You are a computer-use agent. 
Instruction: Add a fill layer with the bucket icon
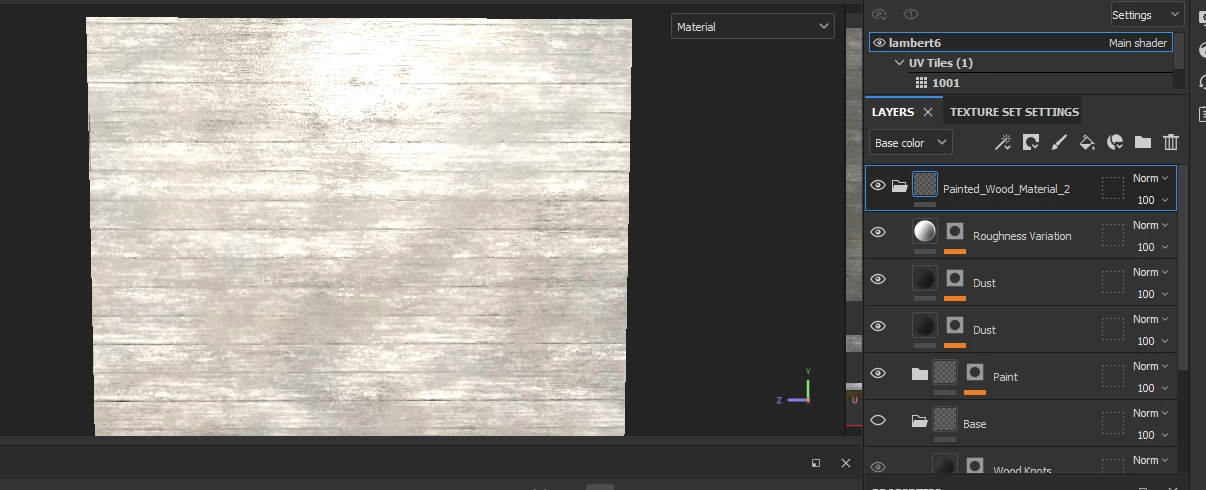1087,143
